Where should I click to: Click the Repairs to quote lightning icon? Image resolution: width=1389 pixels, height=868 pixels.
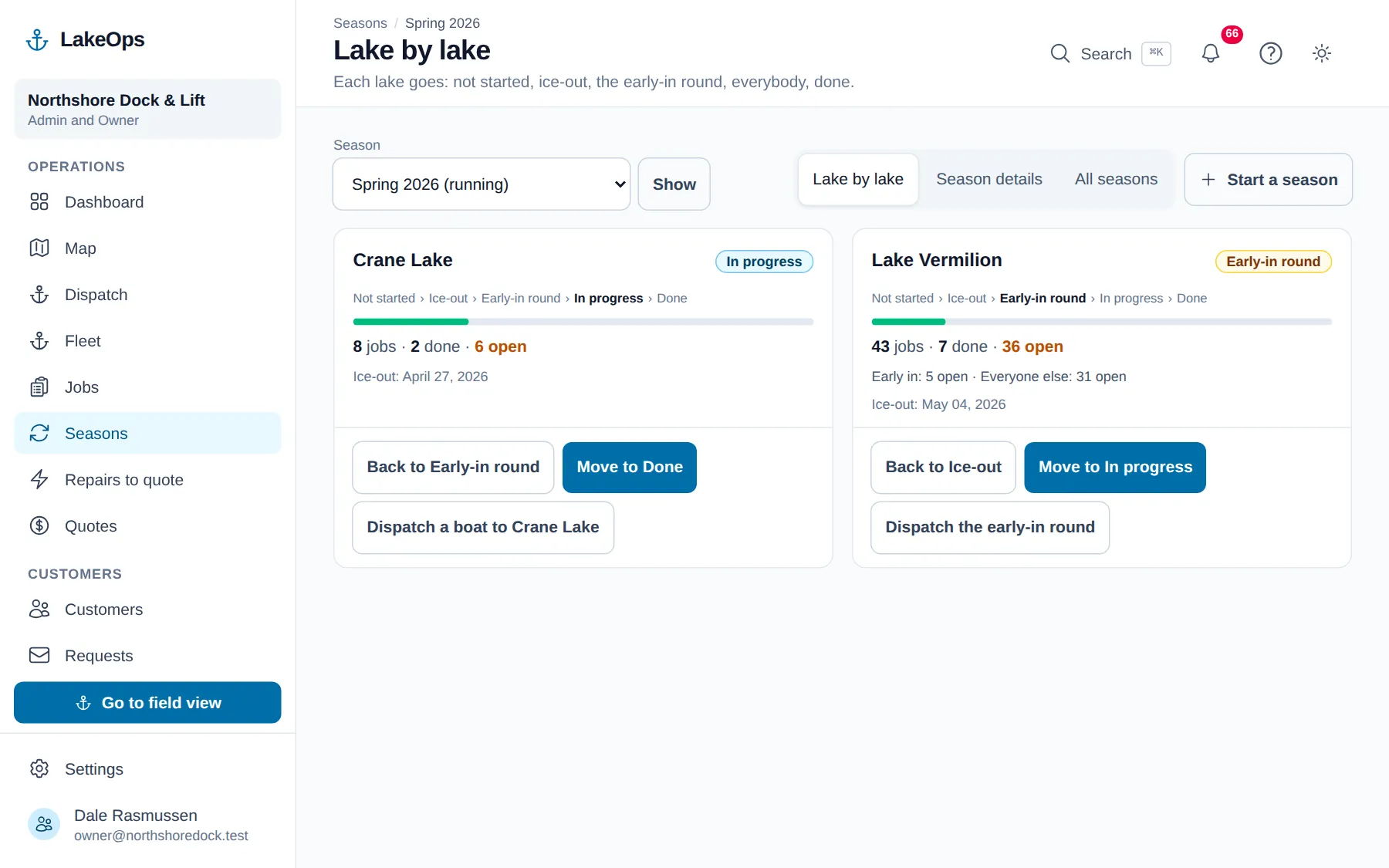[39, 480]
